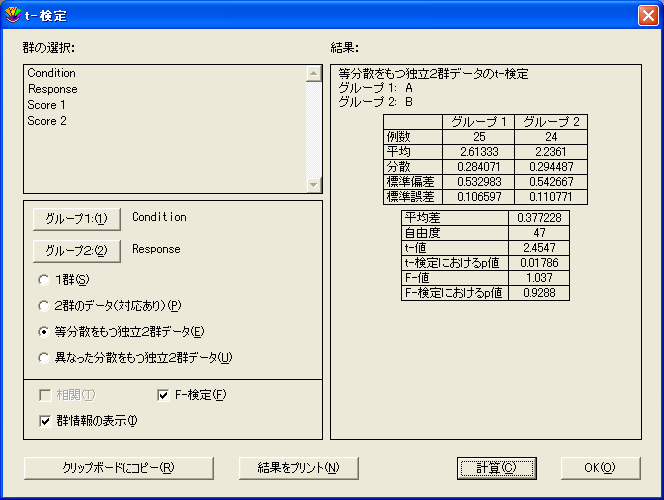Select Condition in the group list

pyautogui.click(x=52, y=73)
